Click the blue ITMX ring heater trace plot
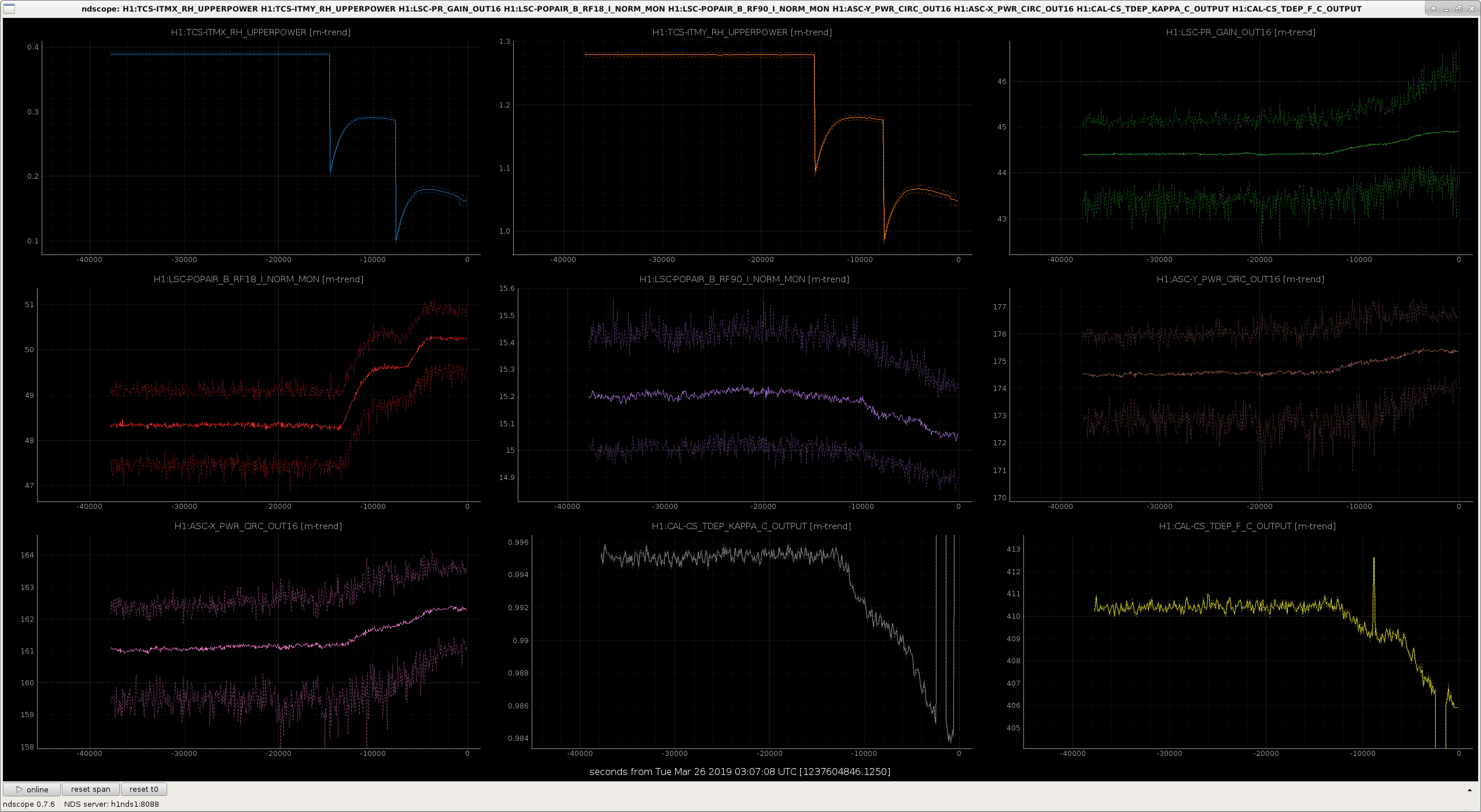 tap(261, 148)
